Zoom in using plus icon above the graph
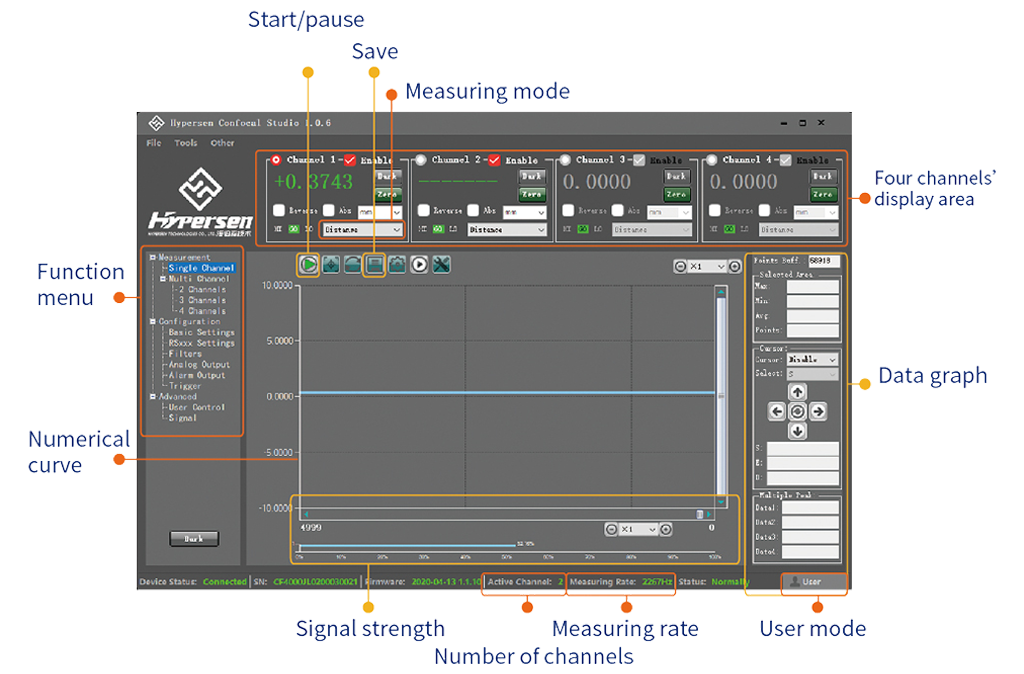The height and width of the screenshot is (674, 1024). [x=735, y=266]
